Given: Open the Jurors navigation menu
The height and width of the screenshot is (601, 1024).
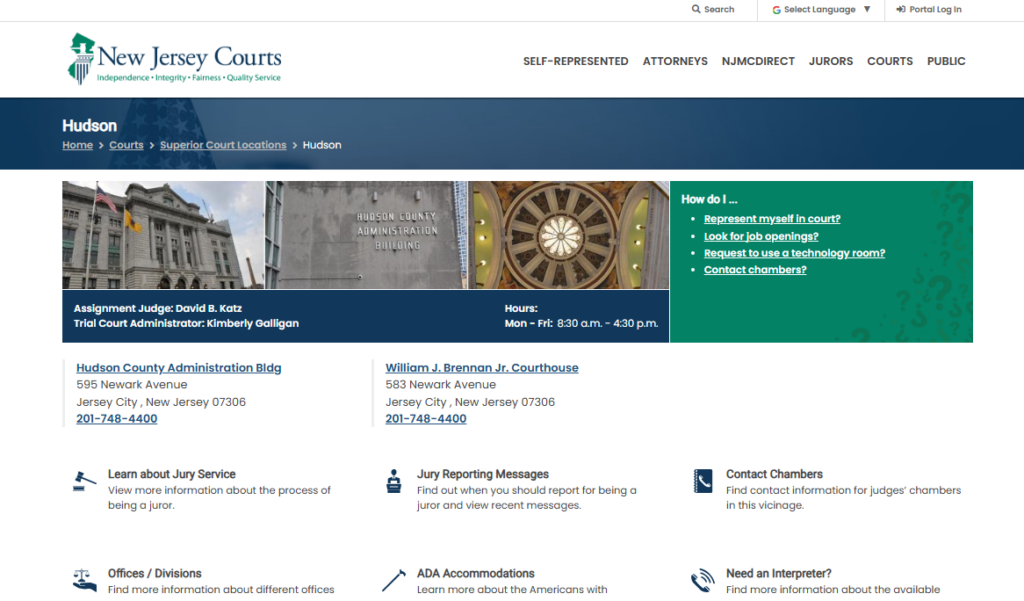Looking at the screenshot, I should (831, 61).
